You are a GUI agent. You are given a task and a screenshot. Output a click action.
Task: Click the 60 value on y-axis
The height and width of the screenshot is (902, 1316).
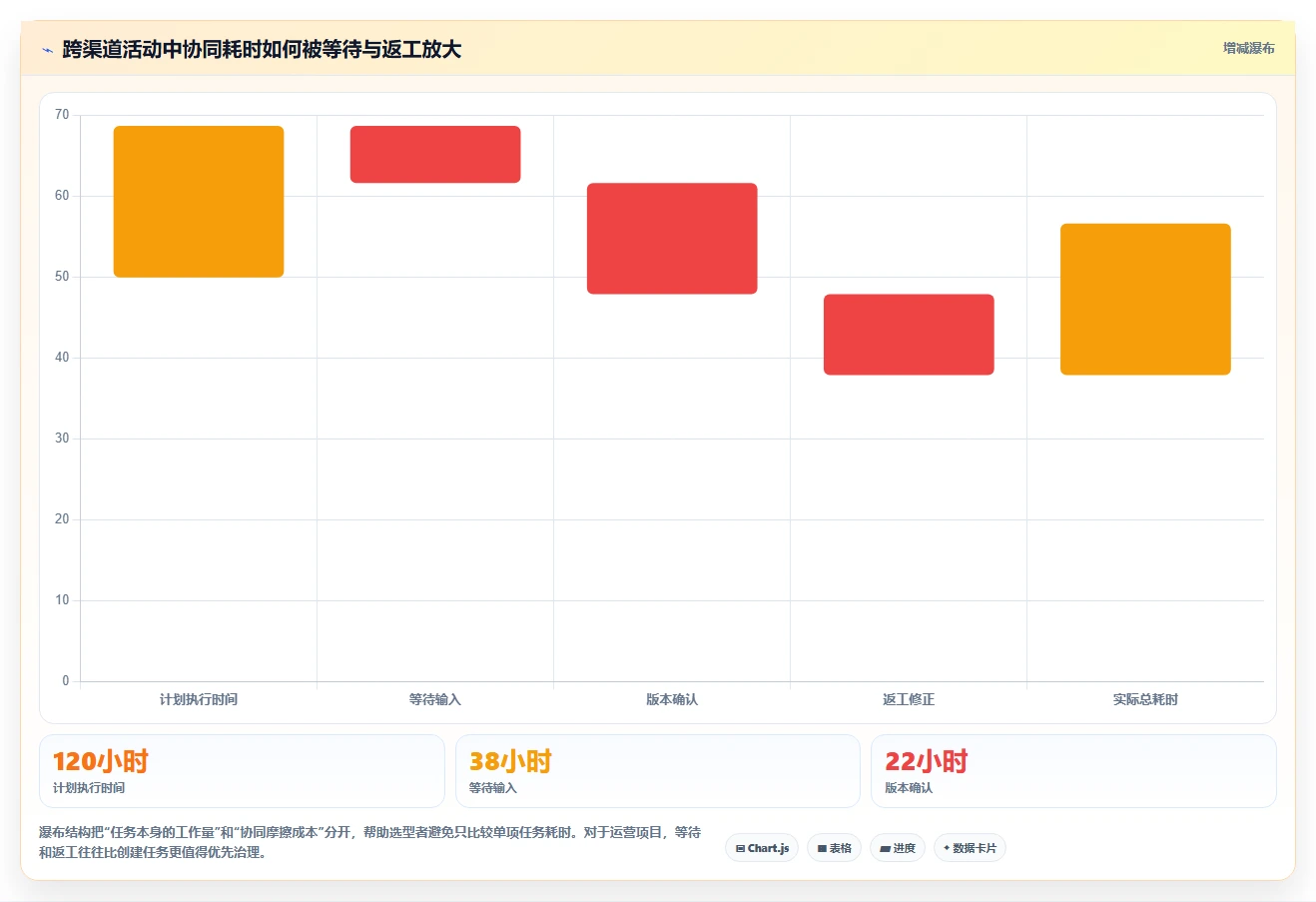point(62,196)
